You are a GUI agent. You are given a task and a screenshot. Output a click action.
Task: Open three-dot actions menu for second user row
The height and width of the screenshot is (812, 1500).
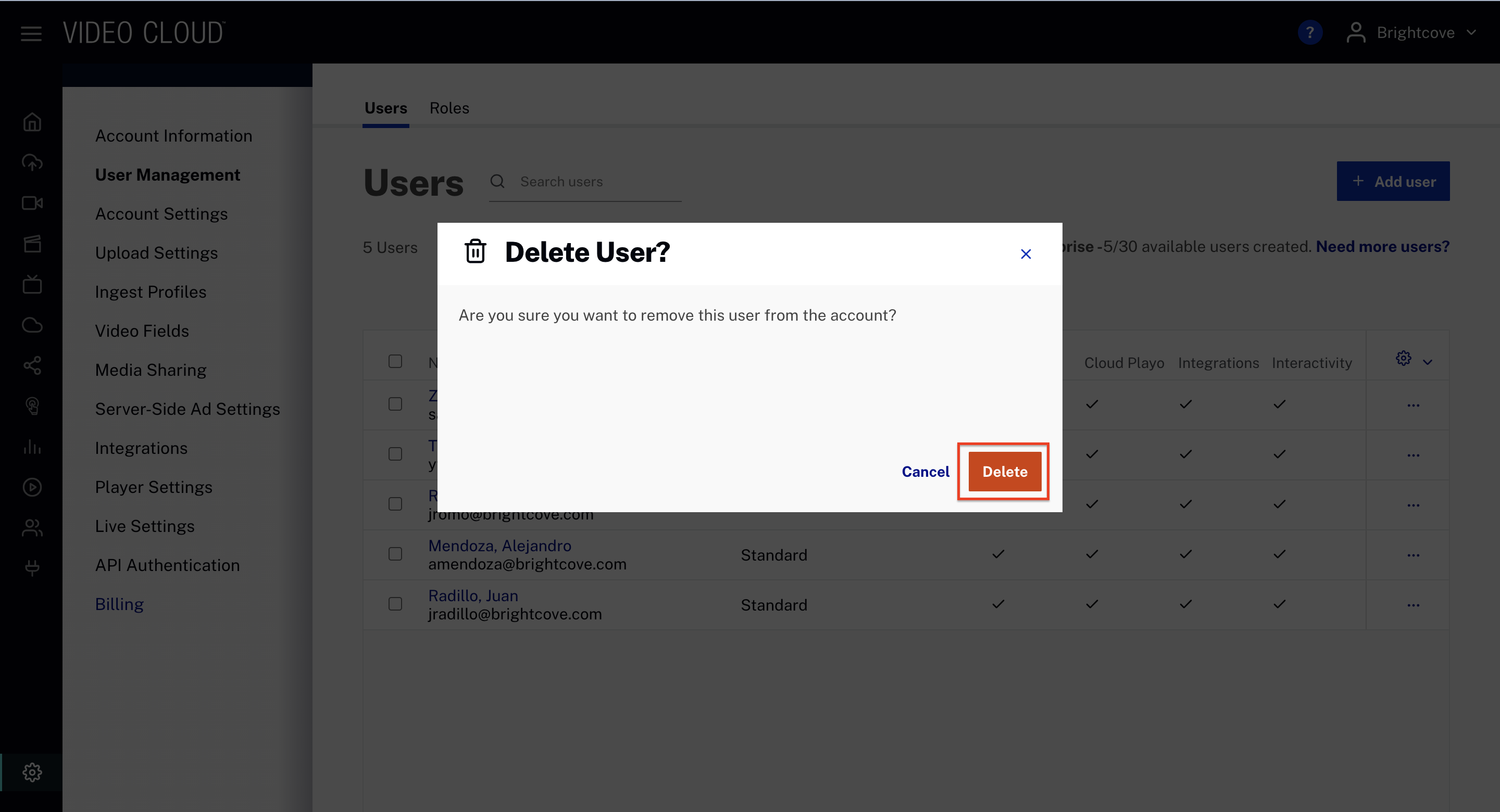(x=1413, y=454)
